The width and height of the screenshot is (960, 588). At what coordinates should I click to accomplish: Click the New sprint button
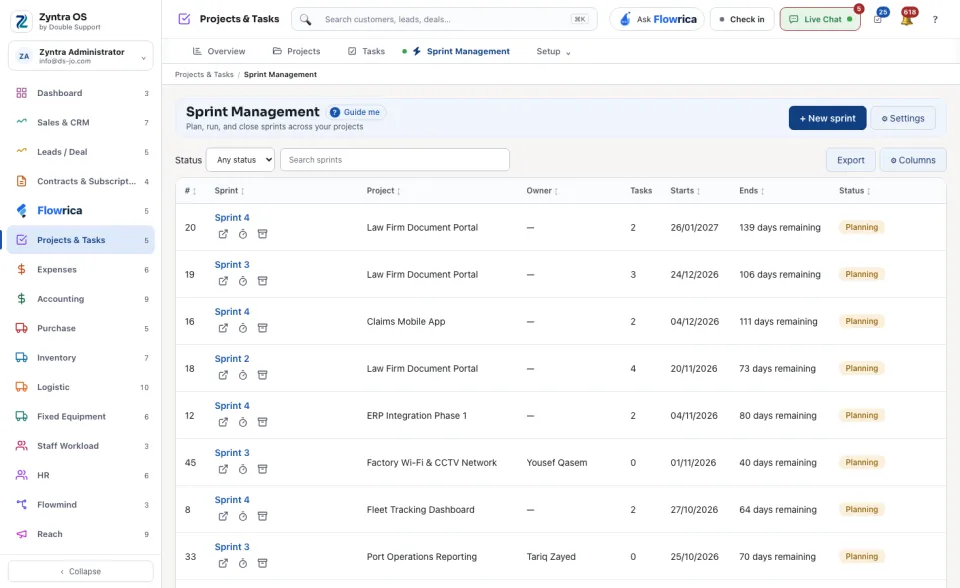coord(827,118)
